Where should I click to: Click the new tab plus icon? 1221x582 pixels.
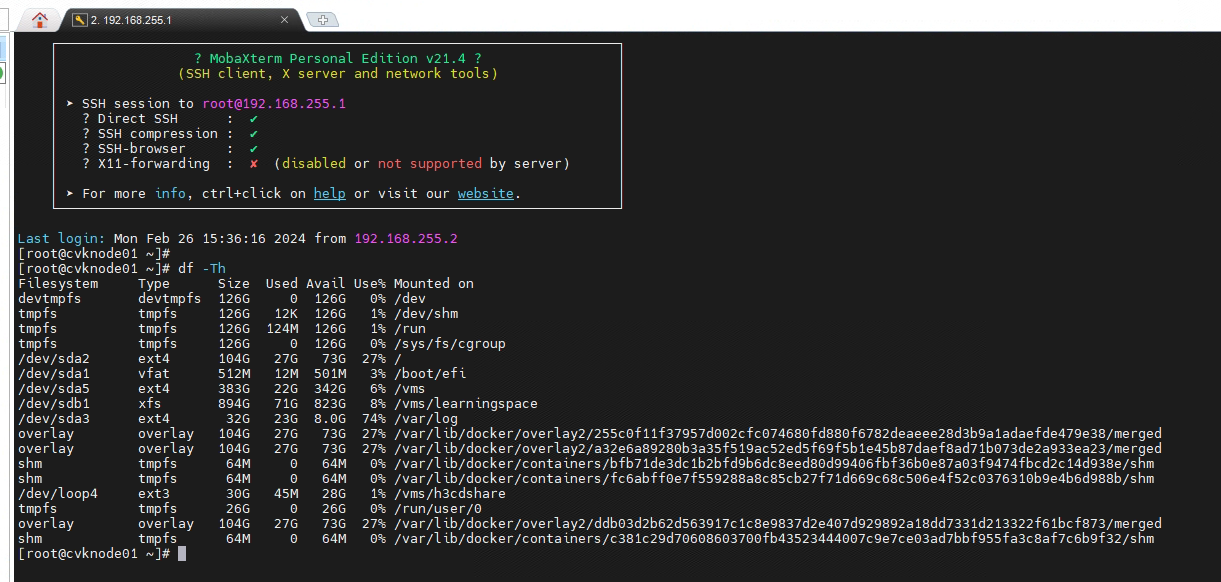click(x=322, y=19)
